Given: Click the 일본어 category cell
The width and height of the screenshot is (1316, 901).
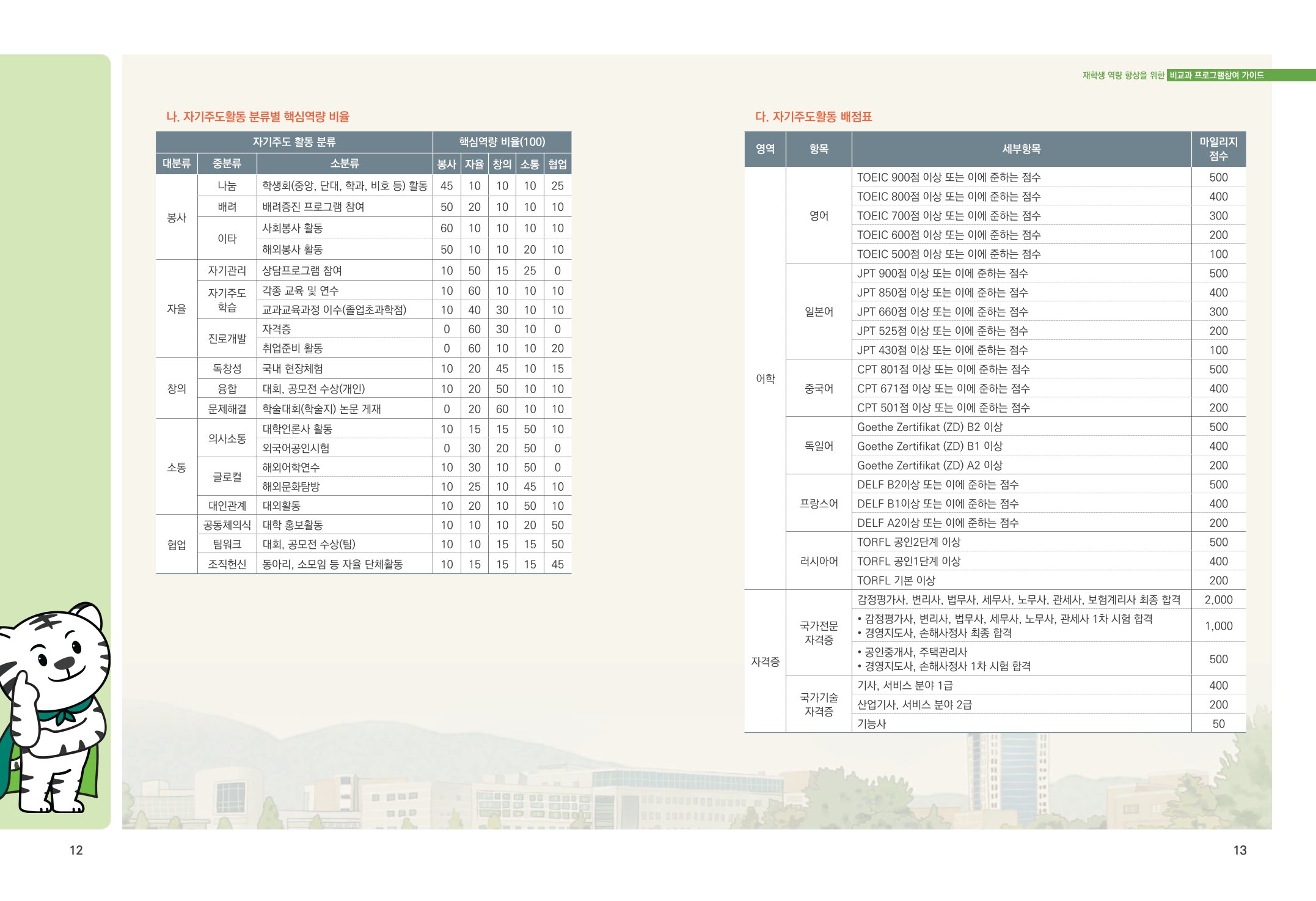Looking at the screenshot, I should coord(818,312).
